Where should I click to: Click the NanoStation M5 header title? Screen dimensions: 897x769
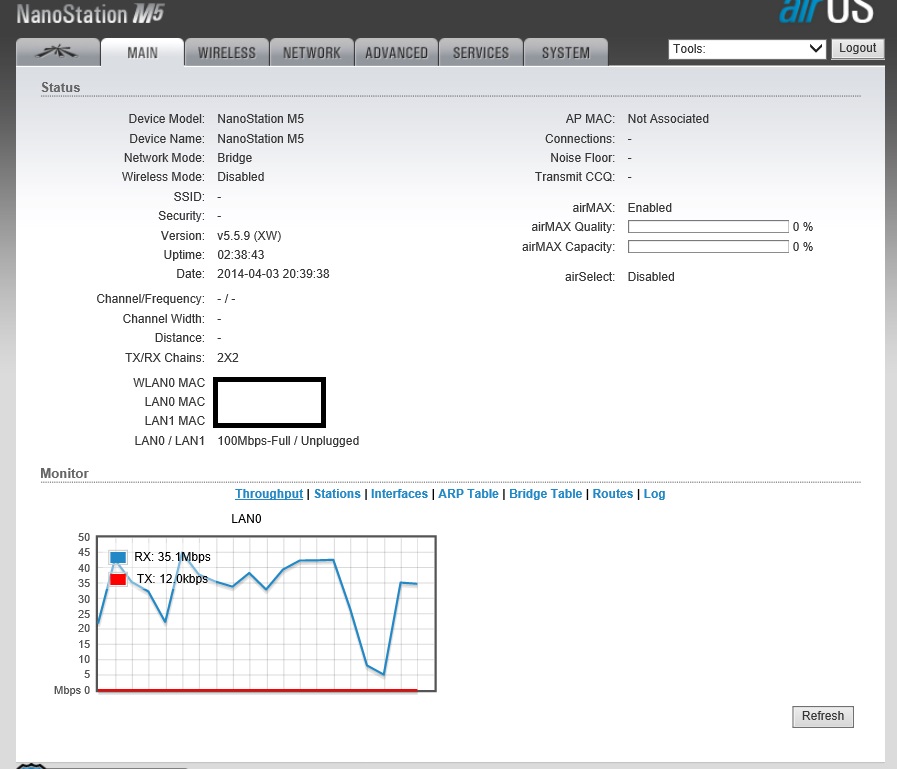(90, 14)
